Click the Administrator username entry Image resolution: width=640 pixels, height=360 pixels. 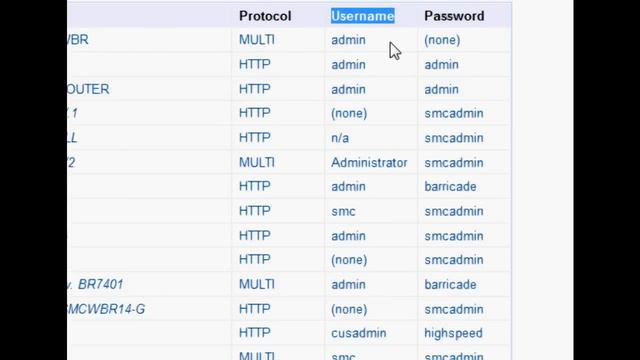[x=369, y=162]
